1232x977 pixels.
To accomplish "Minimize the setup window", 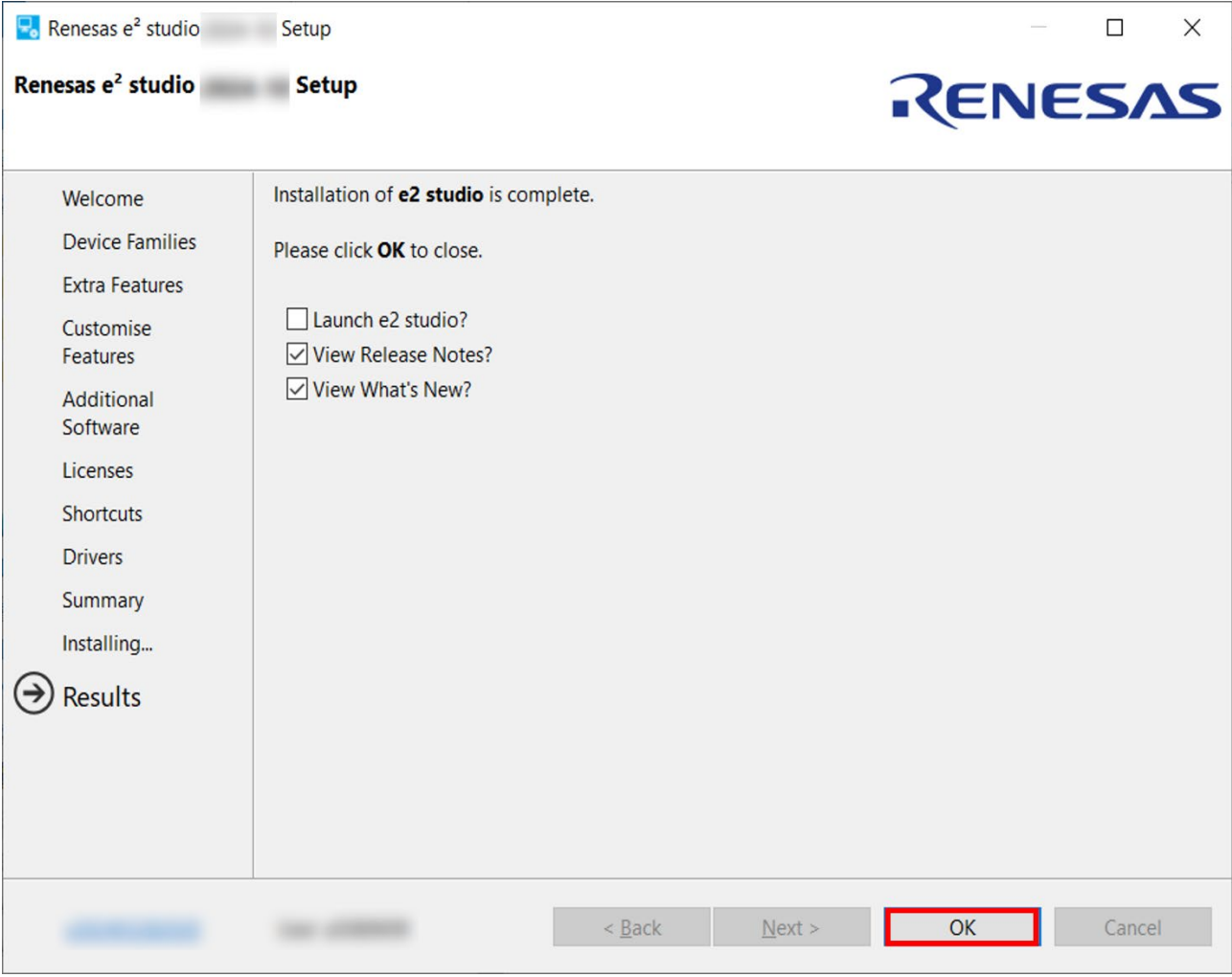I will [1038, 28].
